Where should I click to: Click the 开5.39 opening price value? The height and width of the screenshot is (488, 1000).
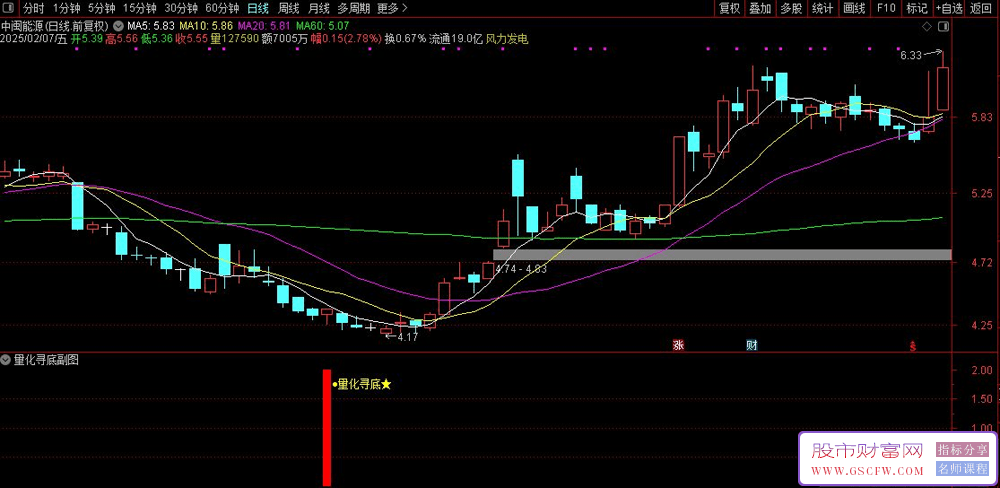[87, 39]
